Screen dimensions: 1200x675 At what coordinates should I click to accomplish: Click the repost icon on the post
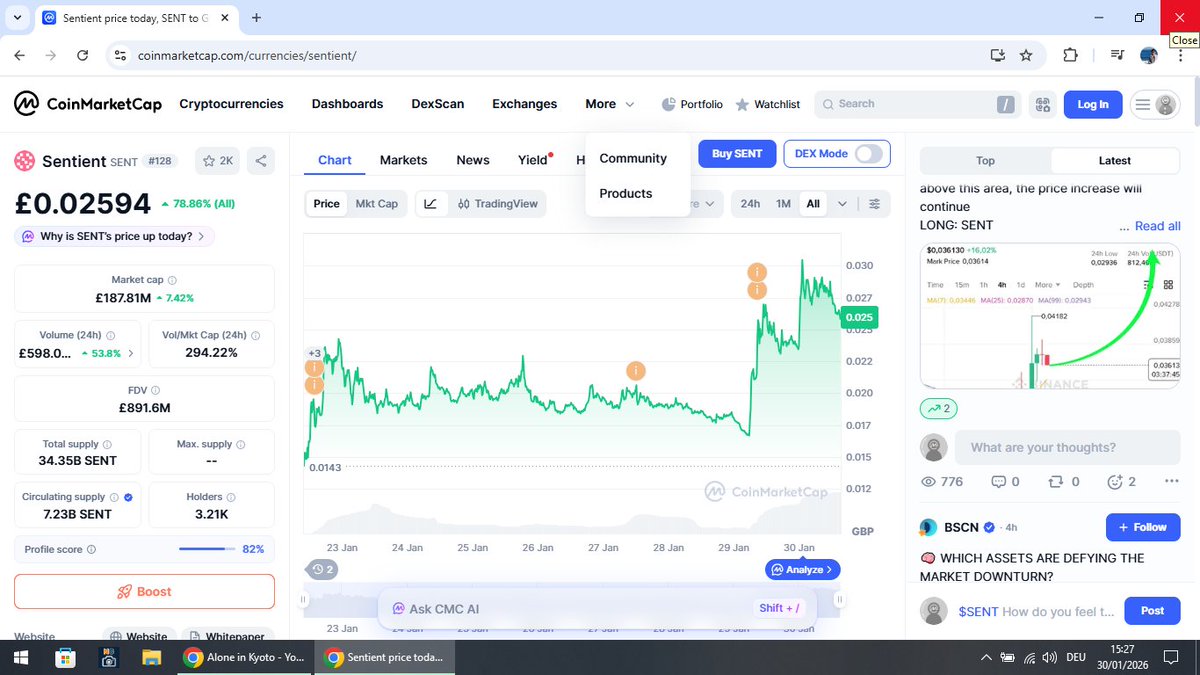pos(1054,481)
